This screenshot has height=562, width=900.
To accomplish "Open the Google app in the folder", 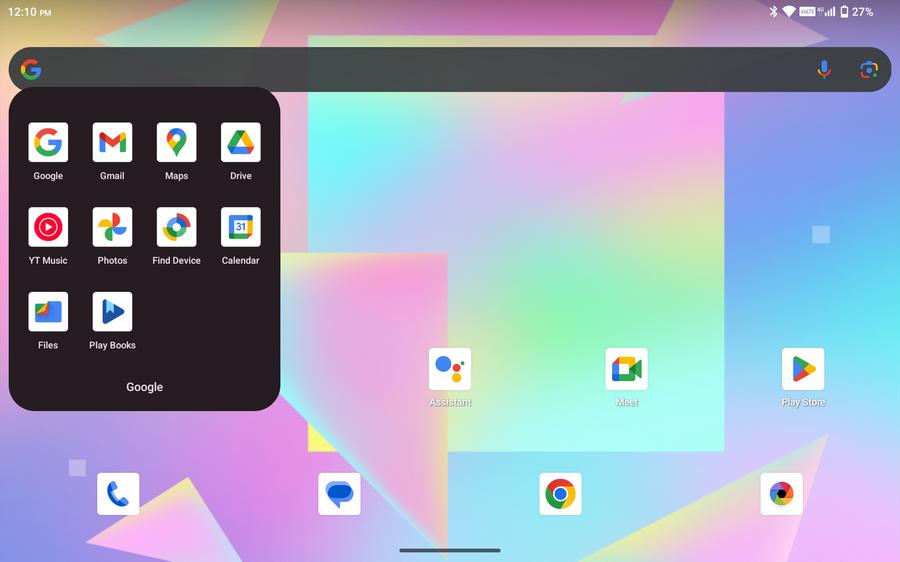I will [x=48, y=142].
